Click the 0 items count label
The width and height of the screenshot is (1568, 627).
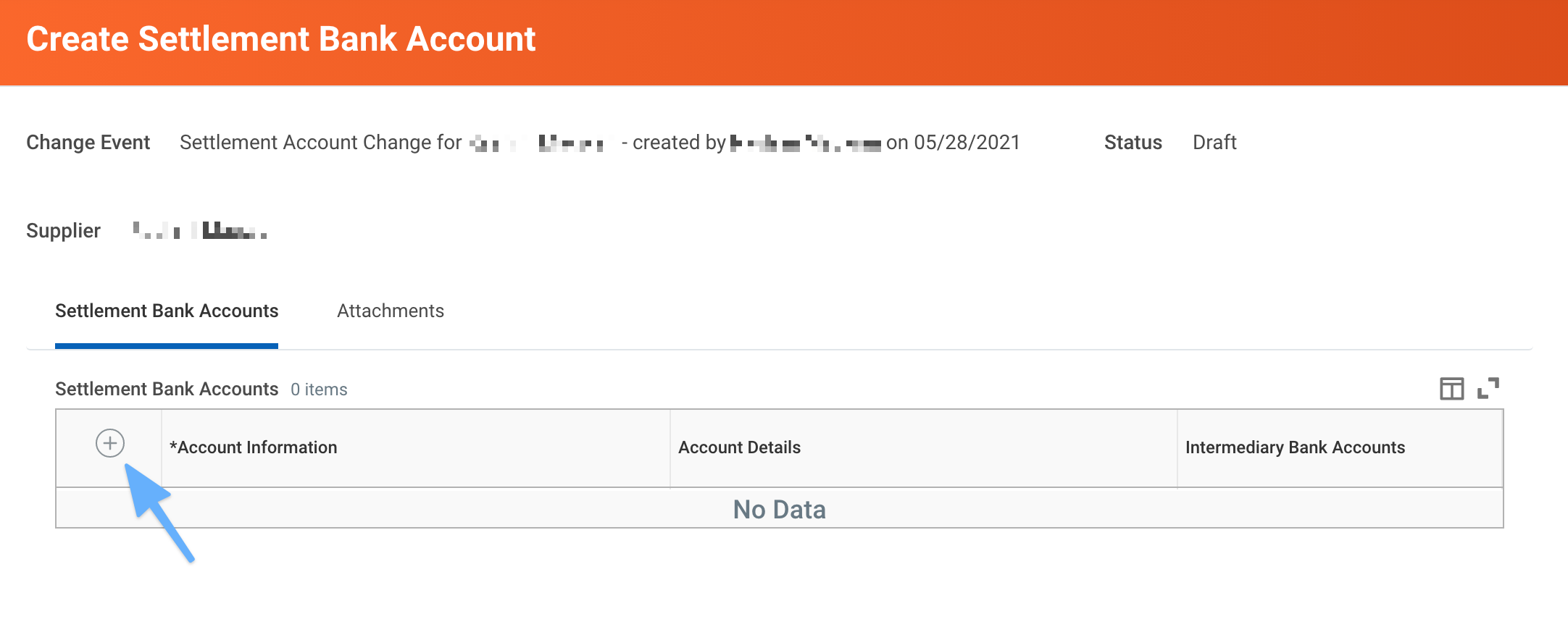tap(319, 390)
